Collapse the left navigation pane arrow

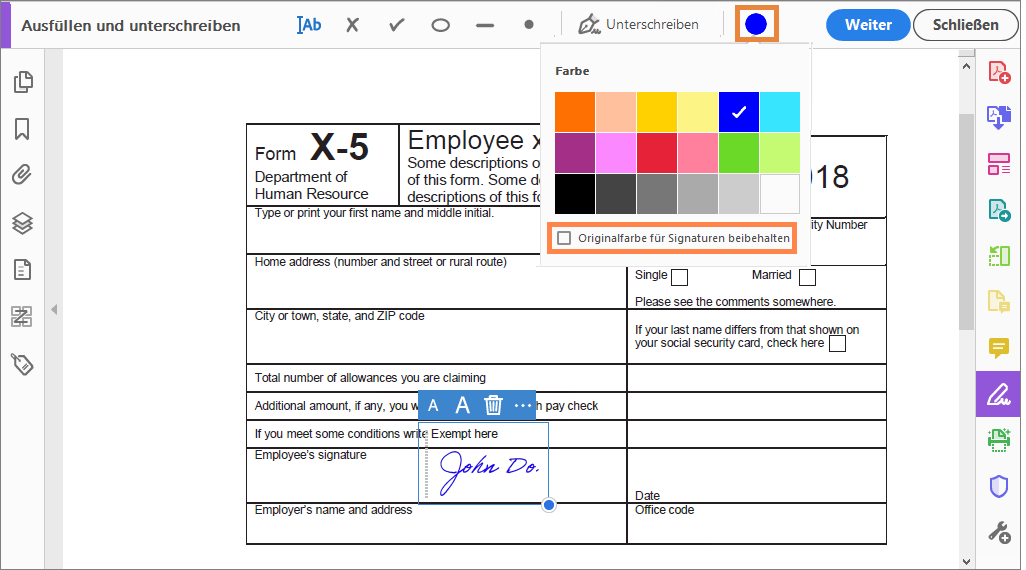point(54,310)
